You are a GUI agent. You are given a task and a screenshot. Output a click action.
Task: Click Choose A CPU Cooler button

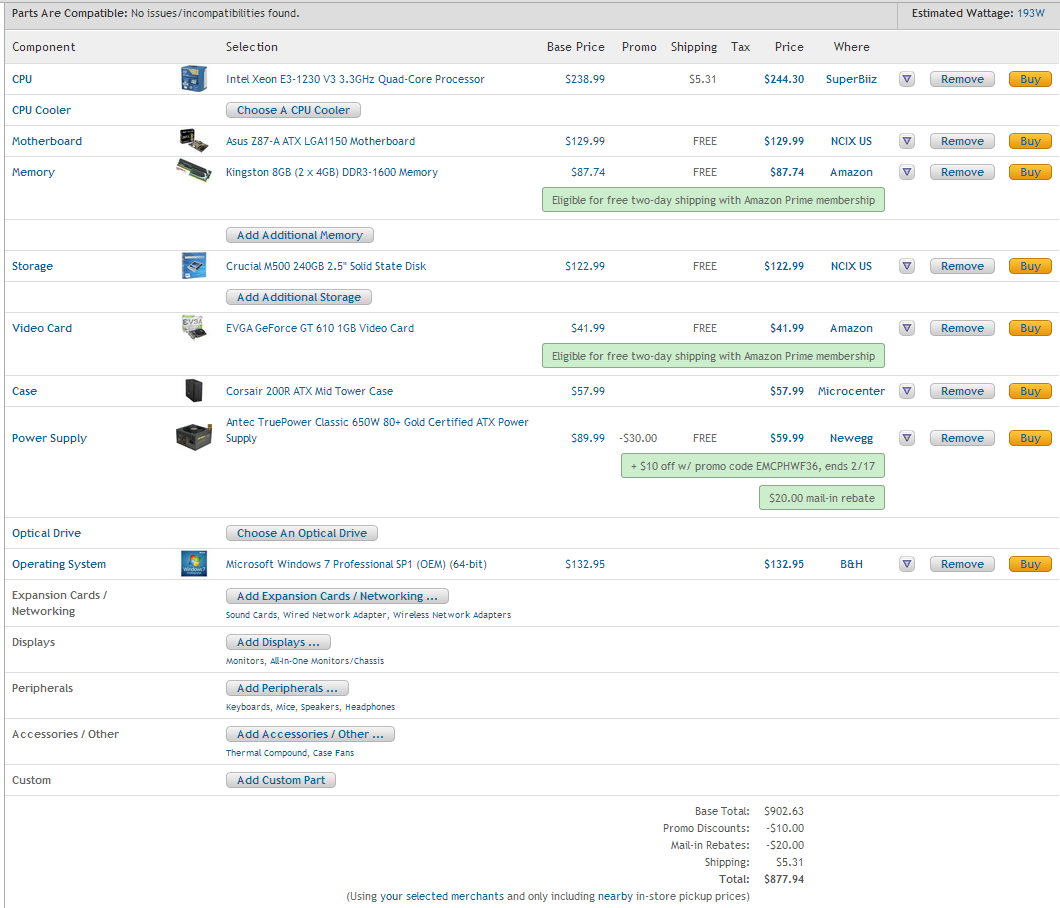pyautogui.click(x=293, y=110)
